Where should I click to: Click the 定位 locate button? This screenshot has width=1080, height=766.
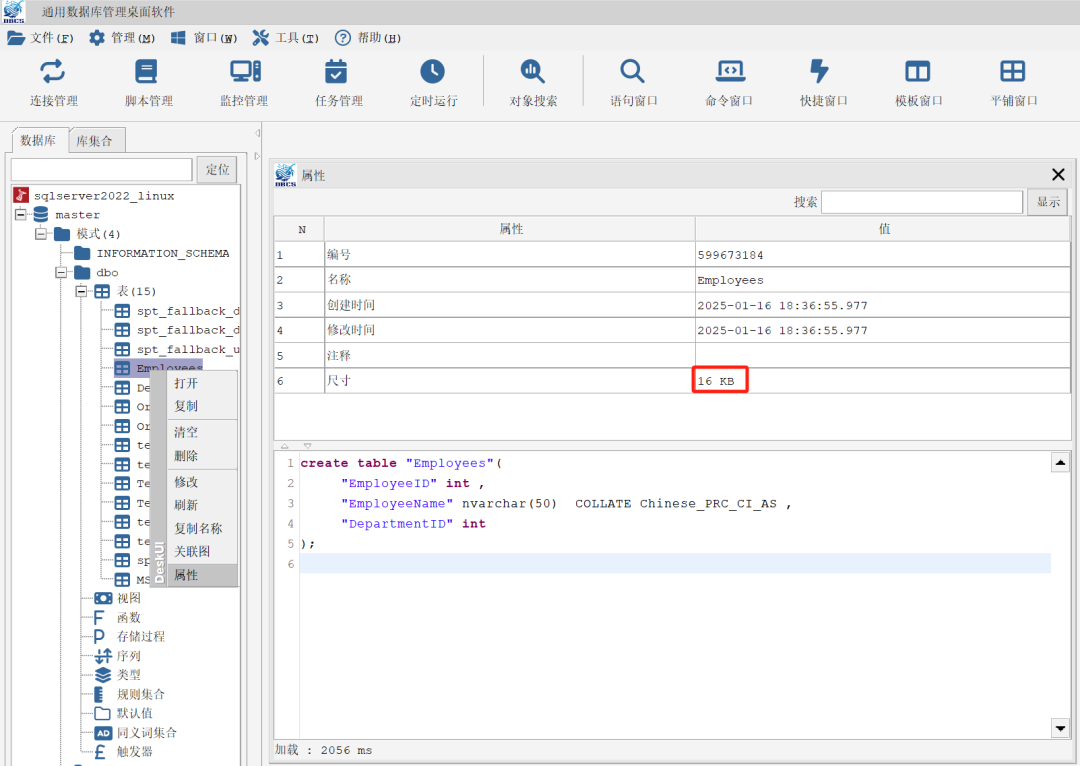(x=217, y=170)
